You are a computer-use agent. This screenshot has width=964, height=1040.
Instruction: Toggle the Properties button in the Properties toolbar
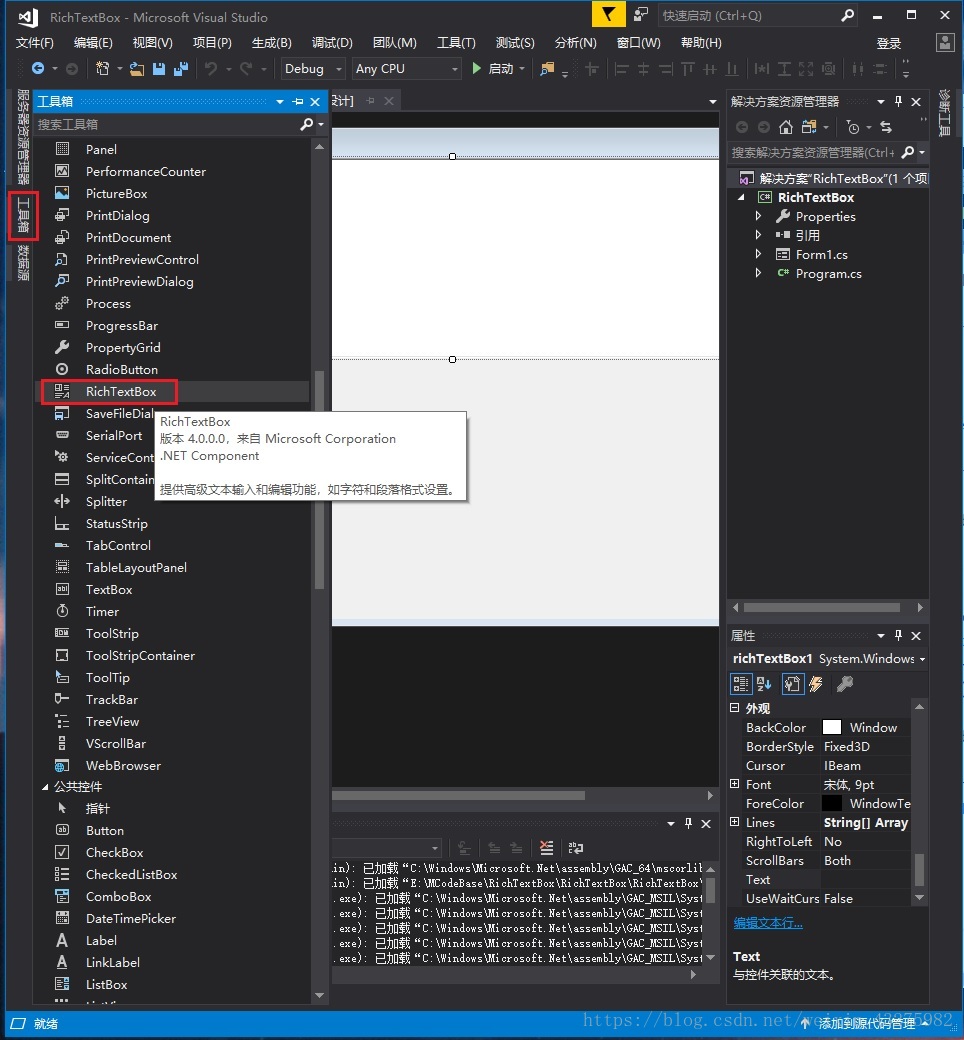point(792,684)
